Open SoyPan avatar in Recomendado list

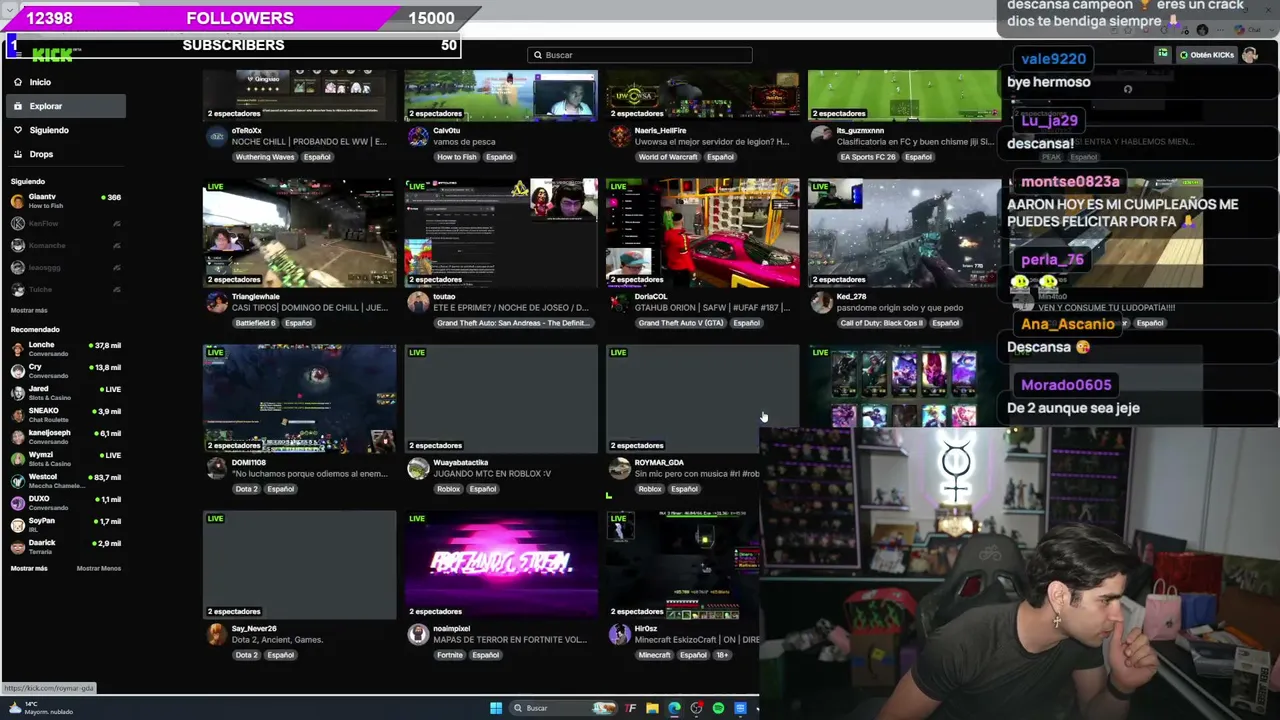coord(17,525)
